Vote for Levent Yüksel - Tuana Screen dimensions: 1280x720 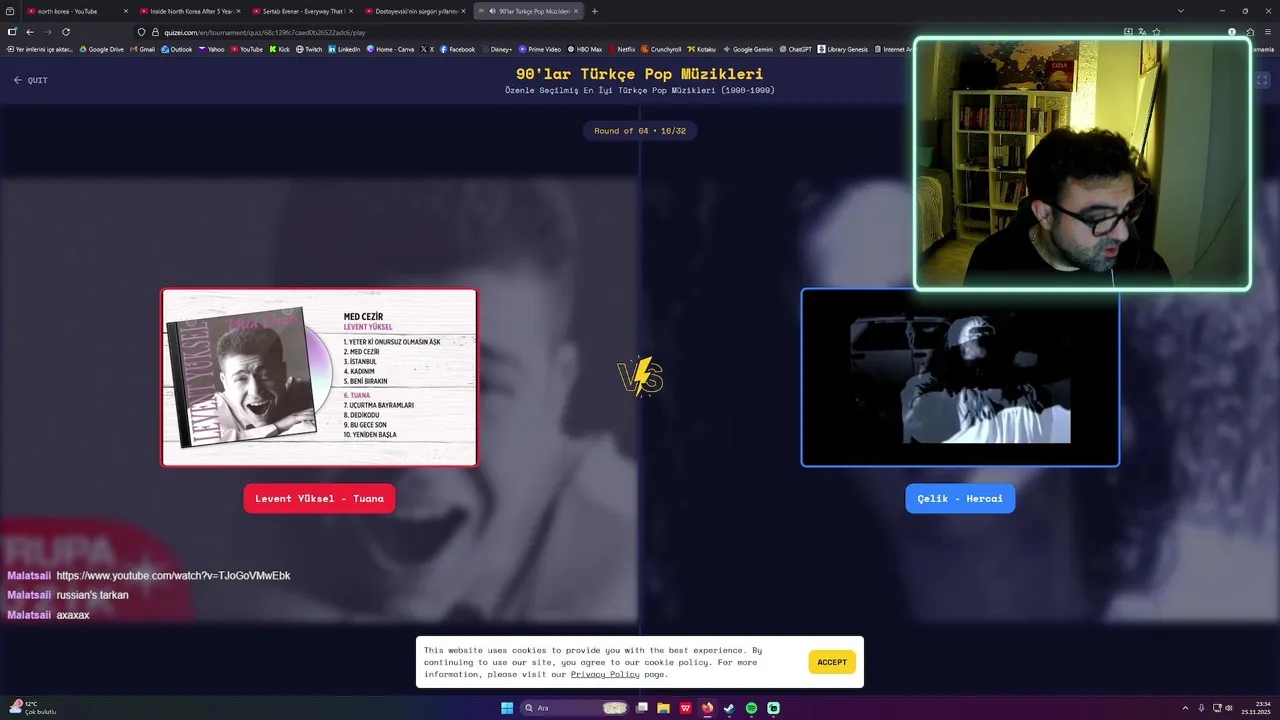319,498
